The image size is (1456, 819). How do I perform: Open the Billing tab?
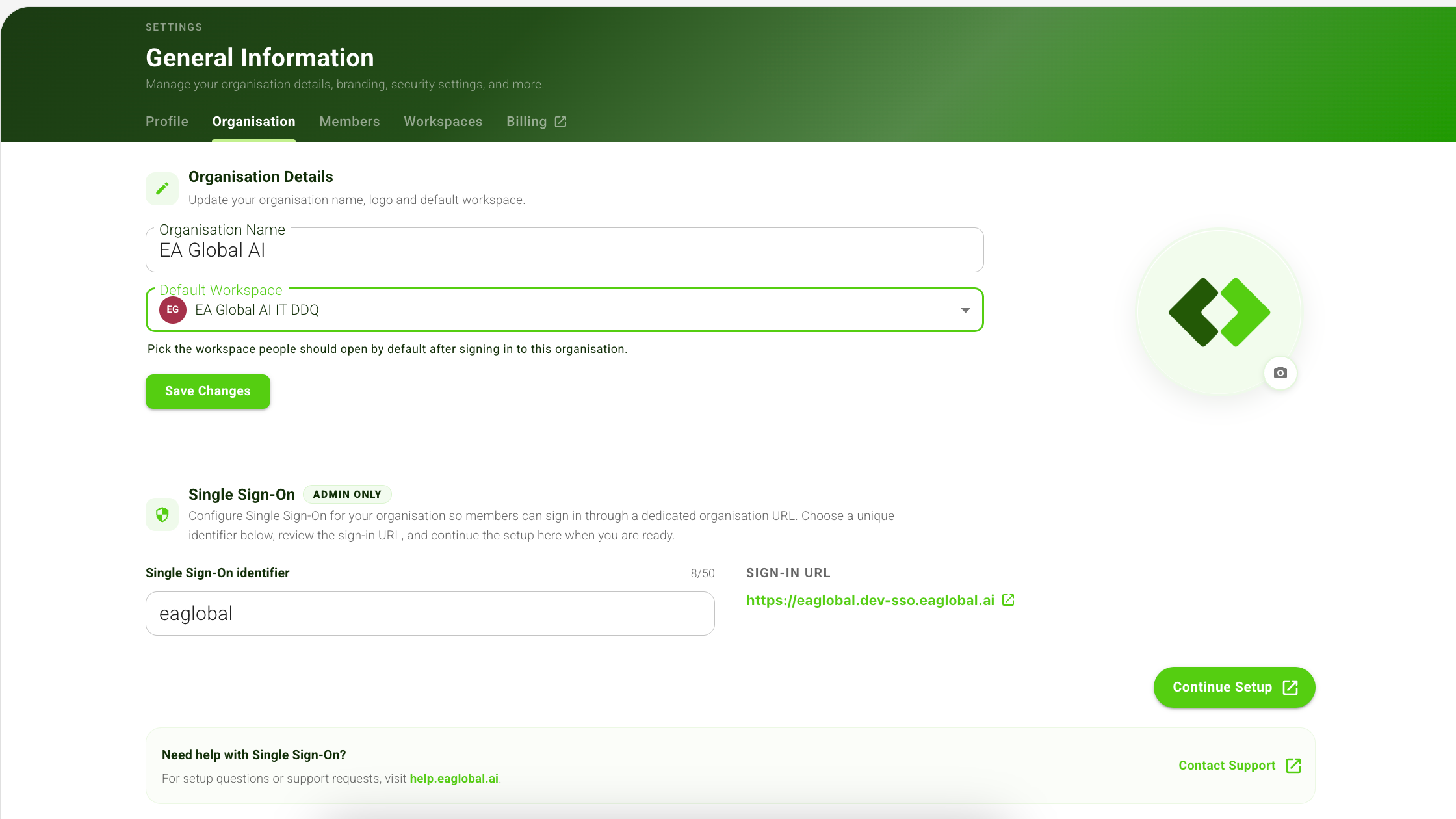(x=536, y=122)
